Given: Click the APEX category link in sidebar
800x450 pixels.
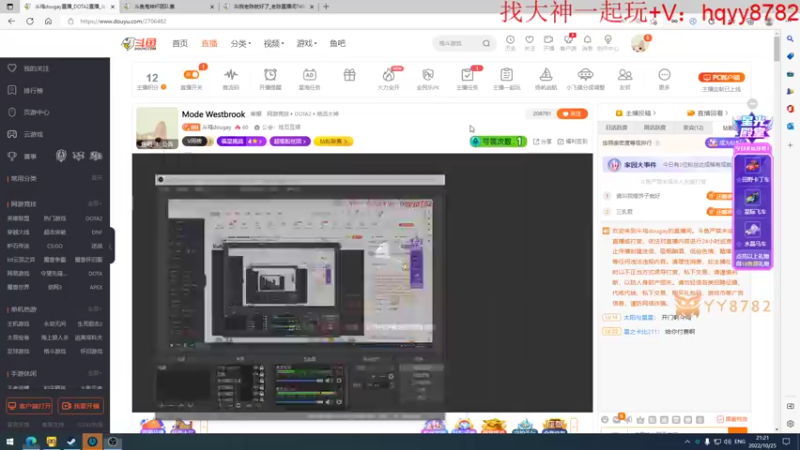Looking at the screenshot, I should [95, 287].
